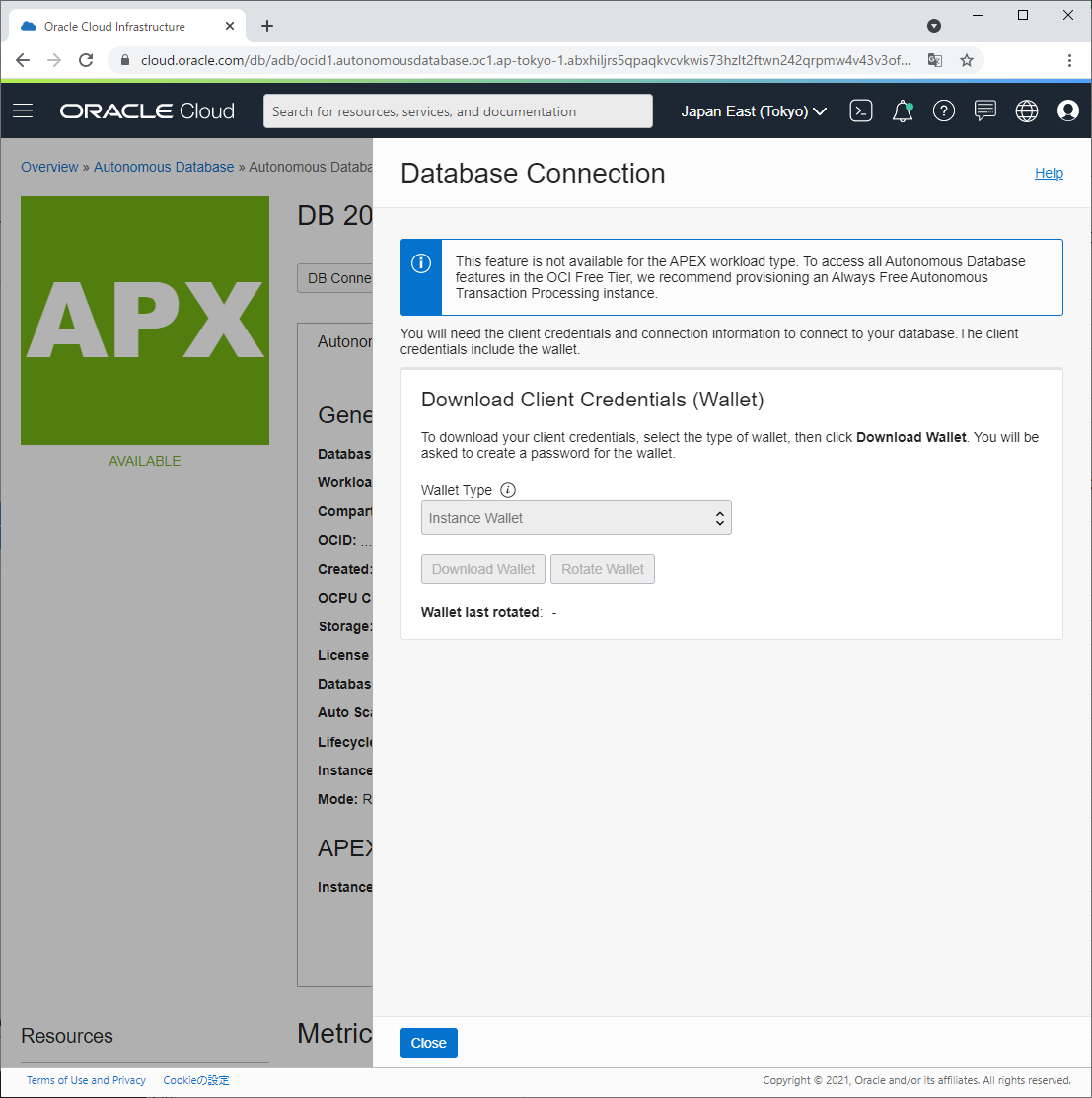Open the help question mark icon

pos(944,110)
